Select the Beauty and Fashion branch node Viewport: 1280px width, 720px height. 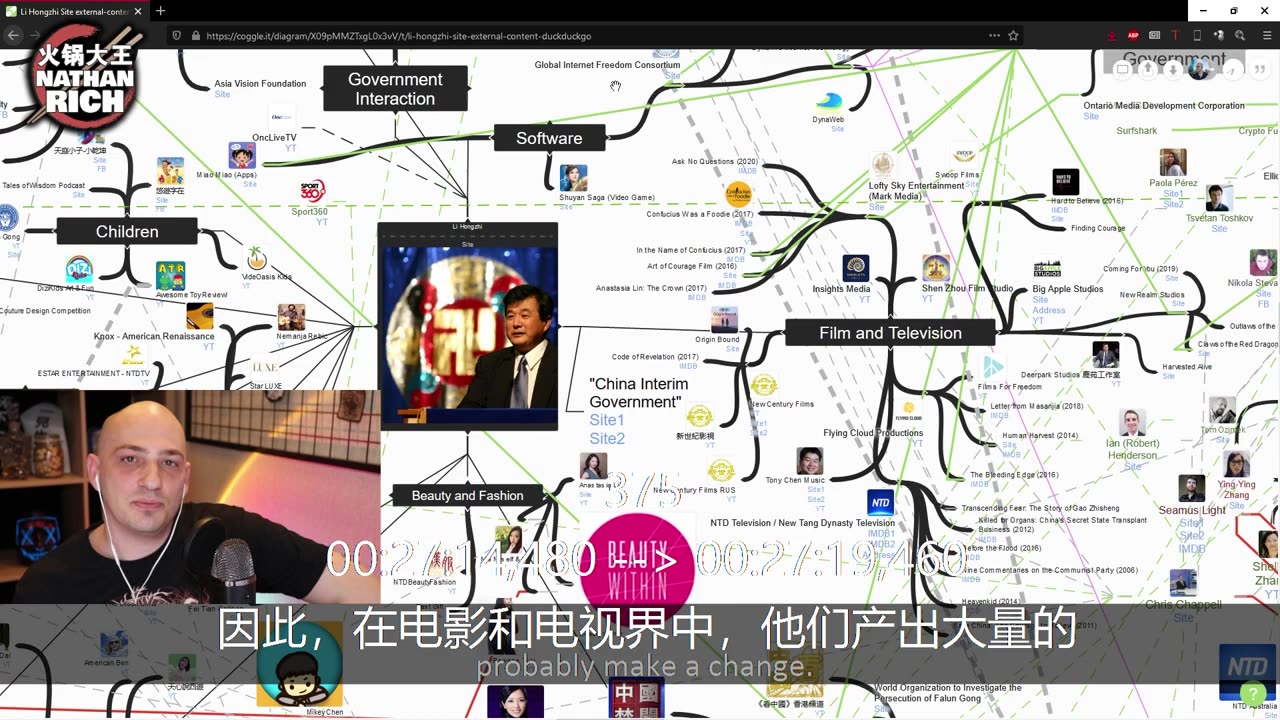point(467,495)
